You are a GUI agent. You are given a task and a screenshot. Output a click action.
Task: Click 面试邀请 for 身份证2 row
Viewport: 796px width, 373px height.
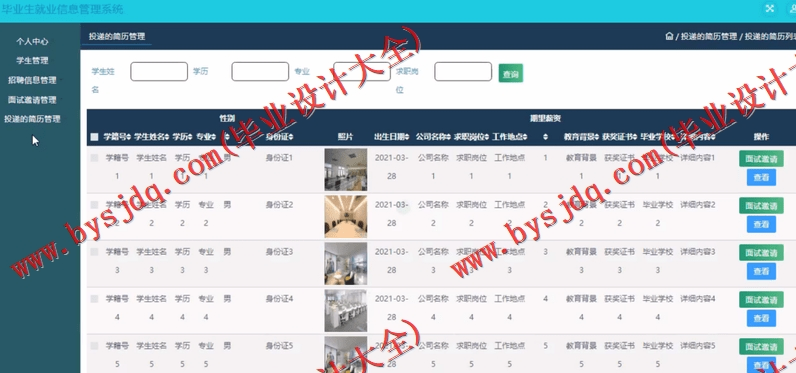pos(761,206)
